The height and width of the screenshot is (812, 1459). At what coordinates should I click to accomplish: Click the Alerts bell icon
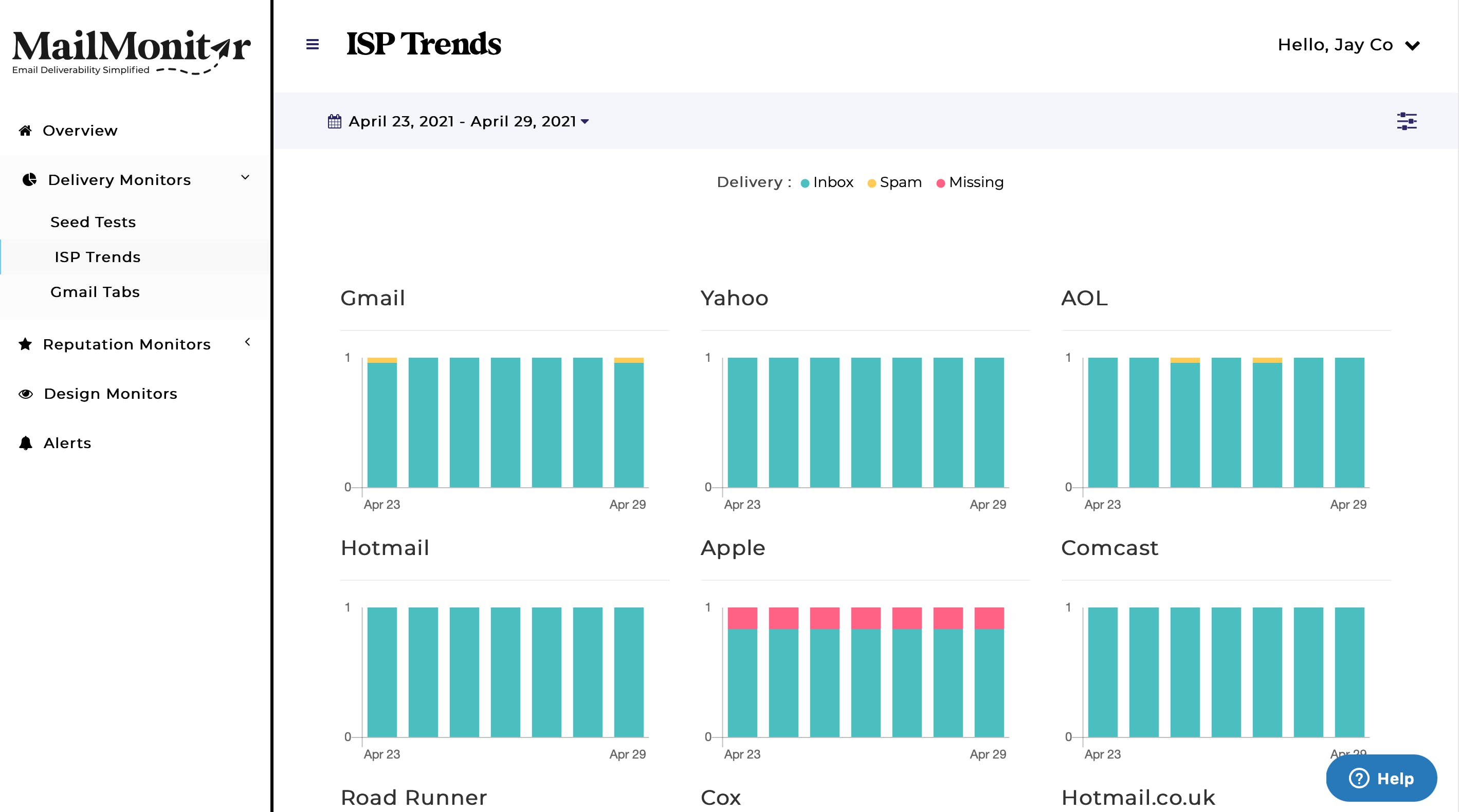(x=26, y=443)
